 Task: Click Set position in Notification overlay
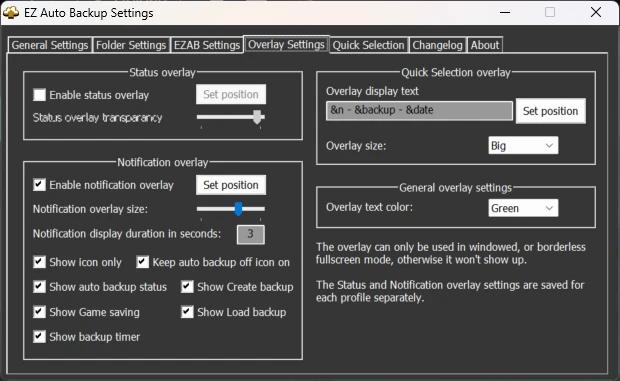pos(231,185)
